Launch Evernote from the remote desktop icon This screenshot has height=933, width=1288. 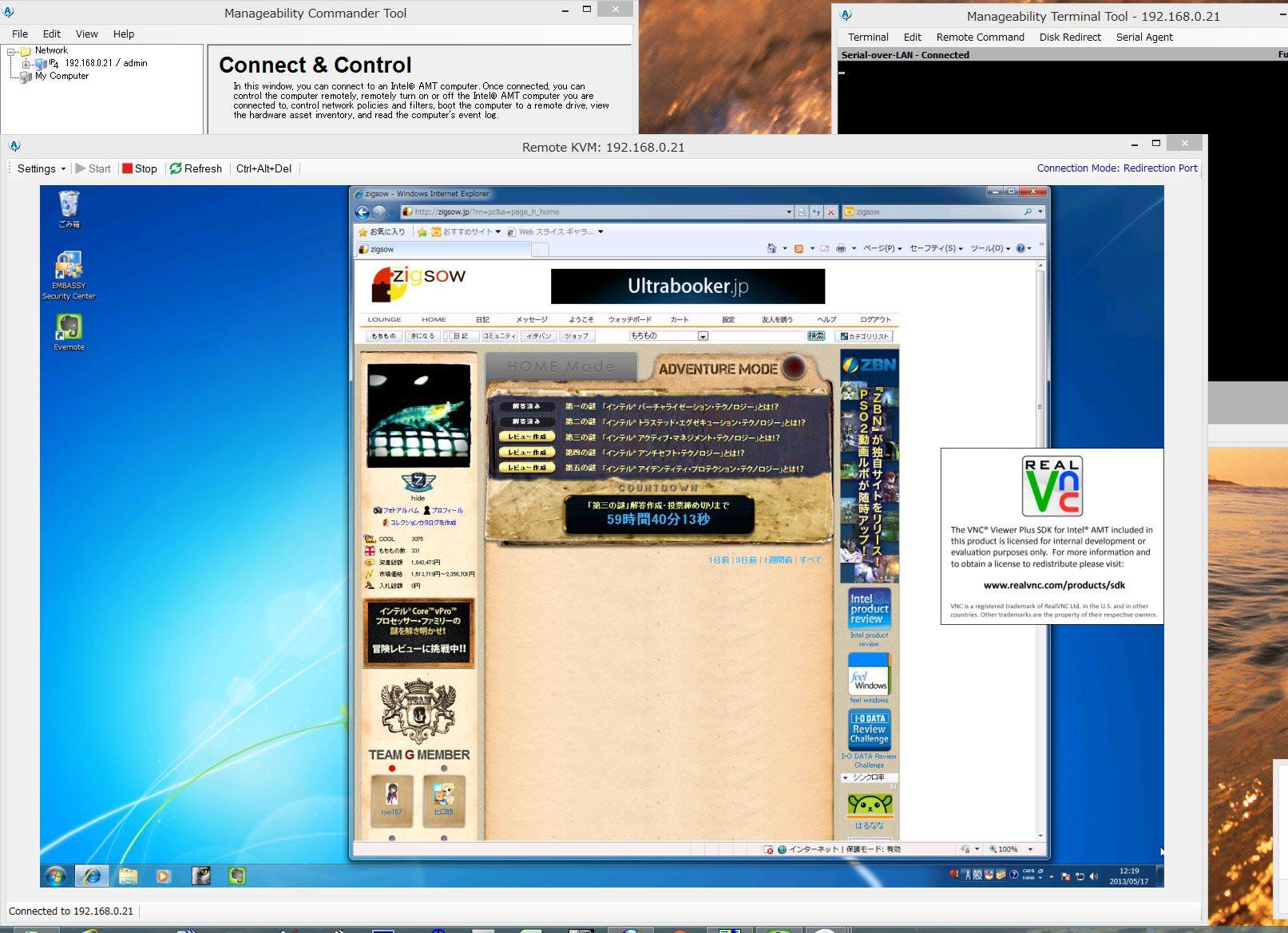click(x=69, y=332)
